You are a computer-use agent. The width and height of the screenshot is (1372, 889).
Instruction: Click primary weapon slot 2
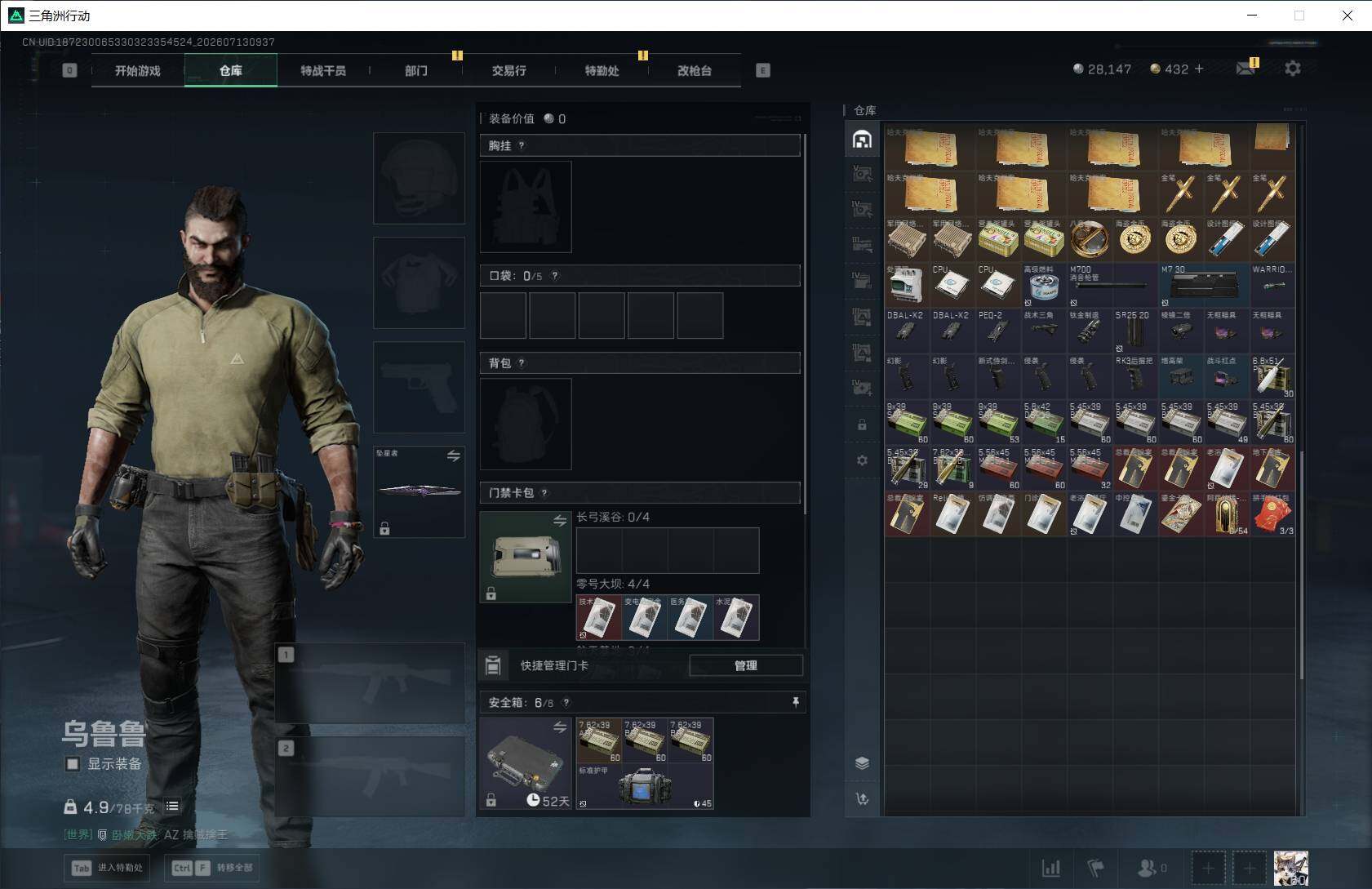pos(370,776)
